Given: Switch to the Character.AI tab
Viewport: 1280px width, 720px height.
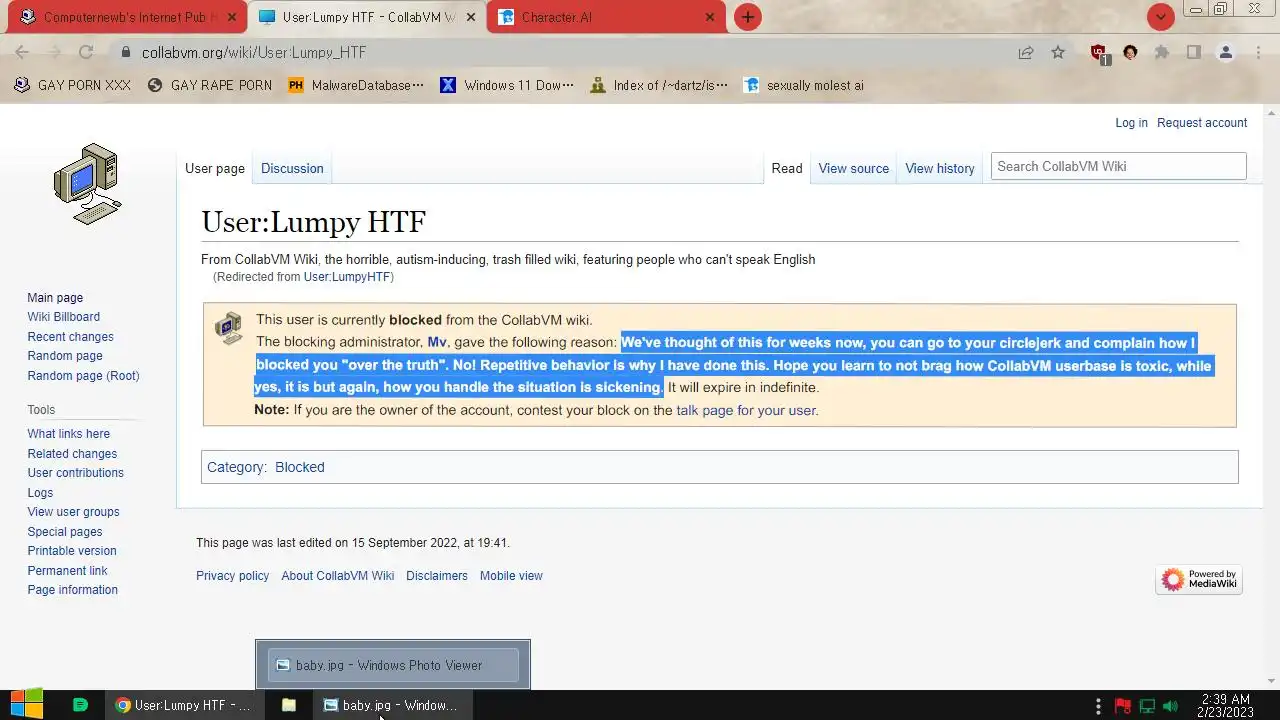Looking at the screenshot, I should (x=605, y=17).
